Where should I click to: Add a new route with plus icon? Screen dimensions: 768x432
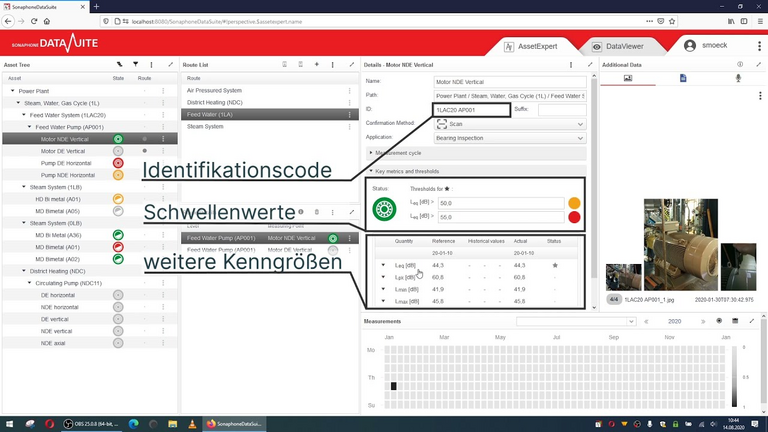[316, 64]
